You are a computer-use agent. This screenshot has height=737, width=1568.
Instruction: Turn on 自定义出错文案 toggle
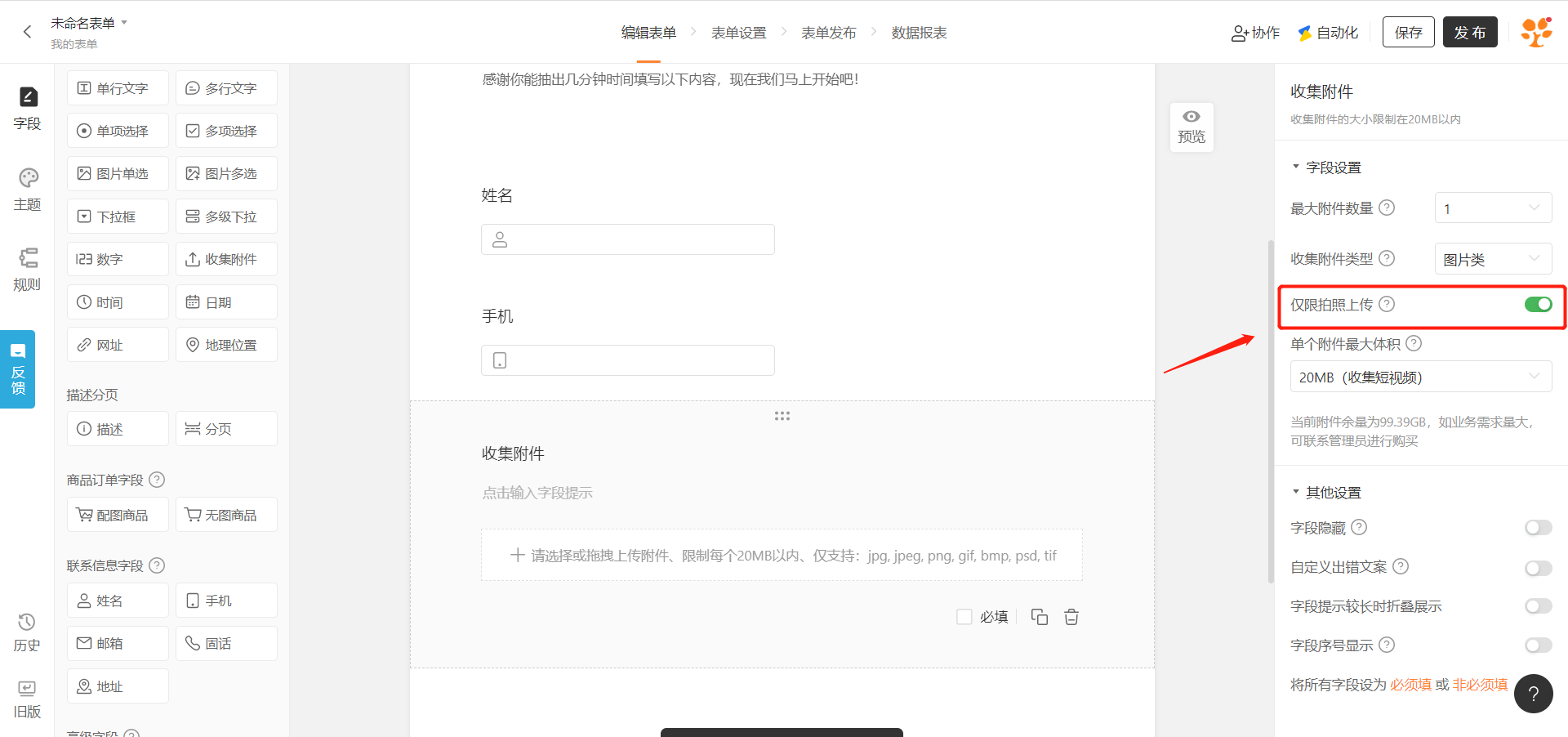[1538, 567]
